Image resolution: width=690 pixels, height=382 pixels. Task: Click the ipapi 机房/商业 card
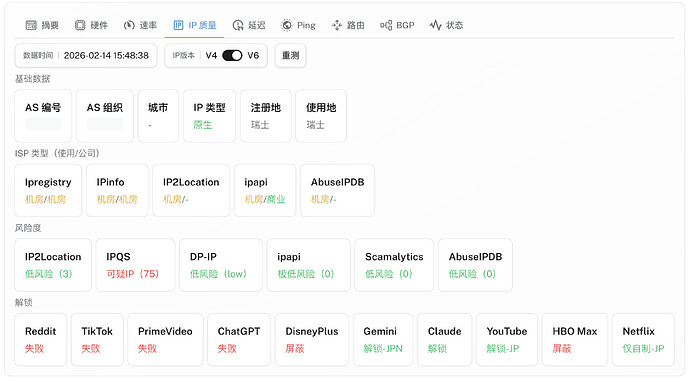265,191
